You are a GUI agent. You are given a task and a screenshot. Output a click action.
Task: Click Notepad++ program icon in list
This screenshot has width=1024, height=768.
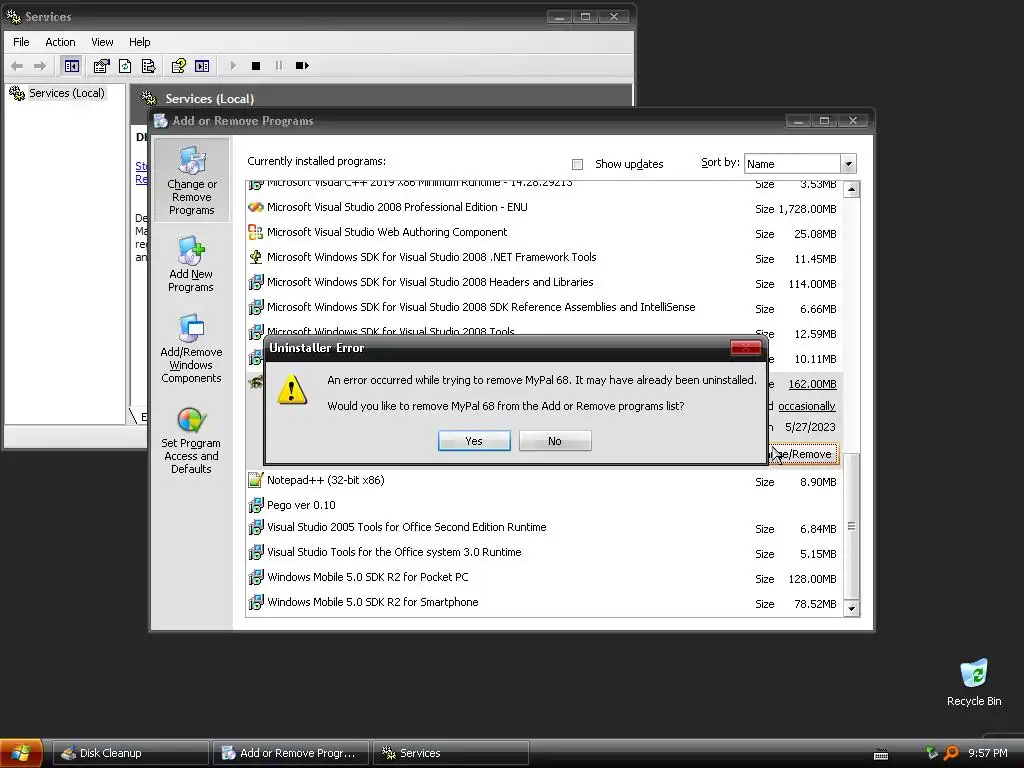tap(255, 480)
